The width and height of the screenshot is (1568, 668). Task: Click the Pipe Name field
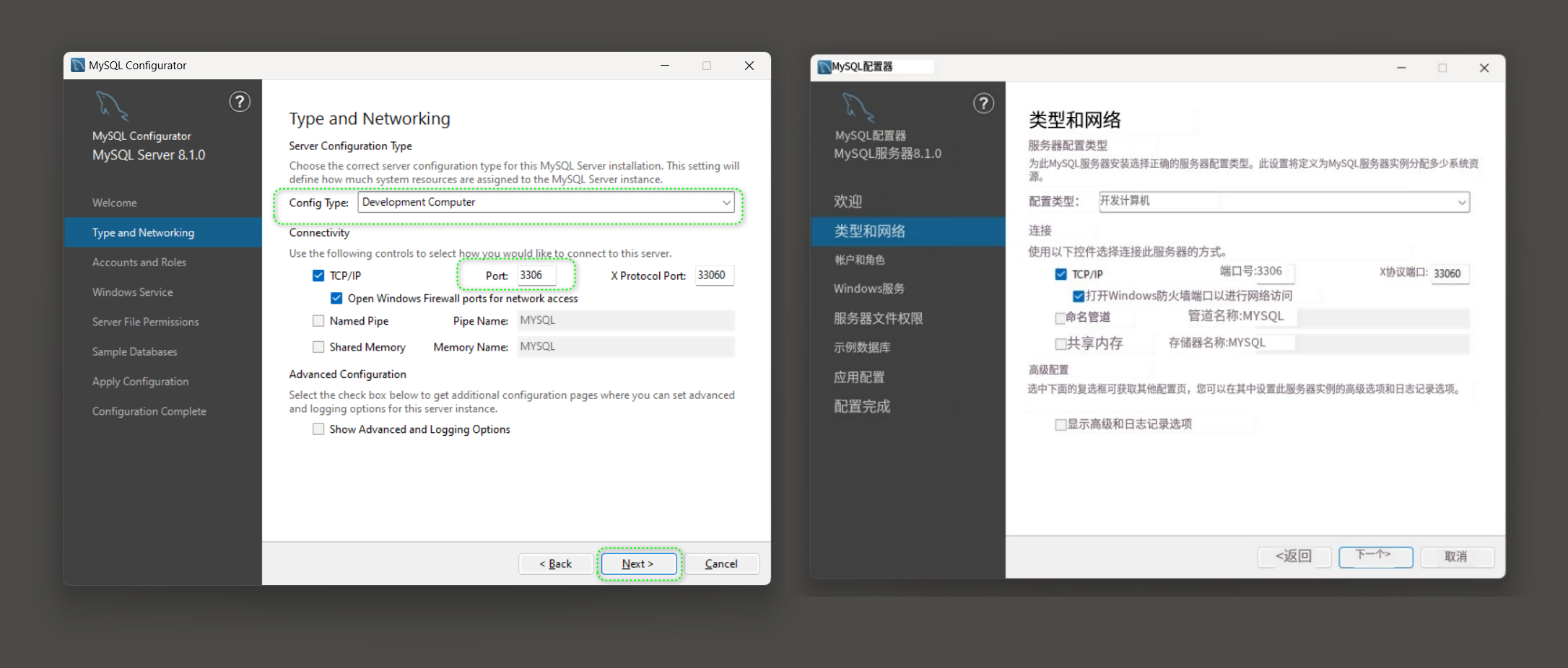[x=626, y=320]
